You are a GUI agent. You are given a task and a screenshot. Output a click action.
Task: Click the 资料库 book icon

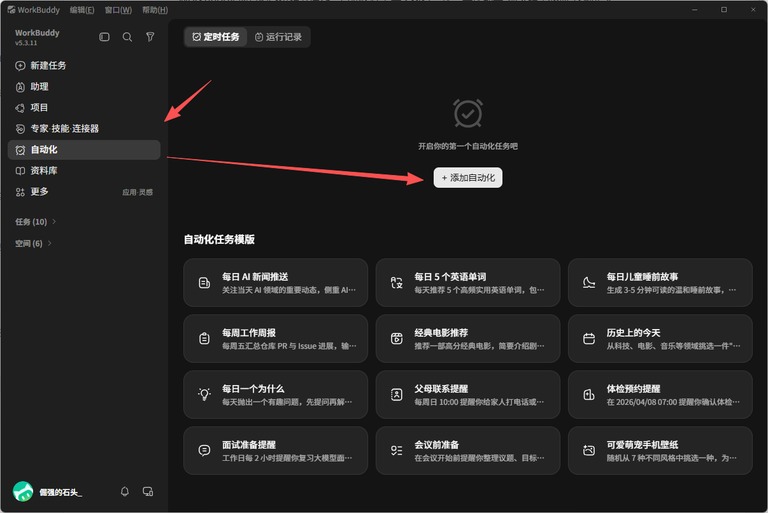(x=20, y=171)
